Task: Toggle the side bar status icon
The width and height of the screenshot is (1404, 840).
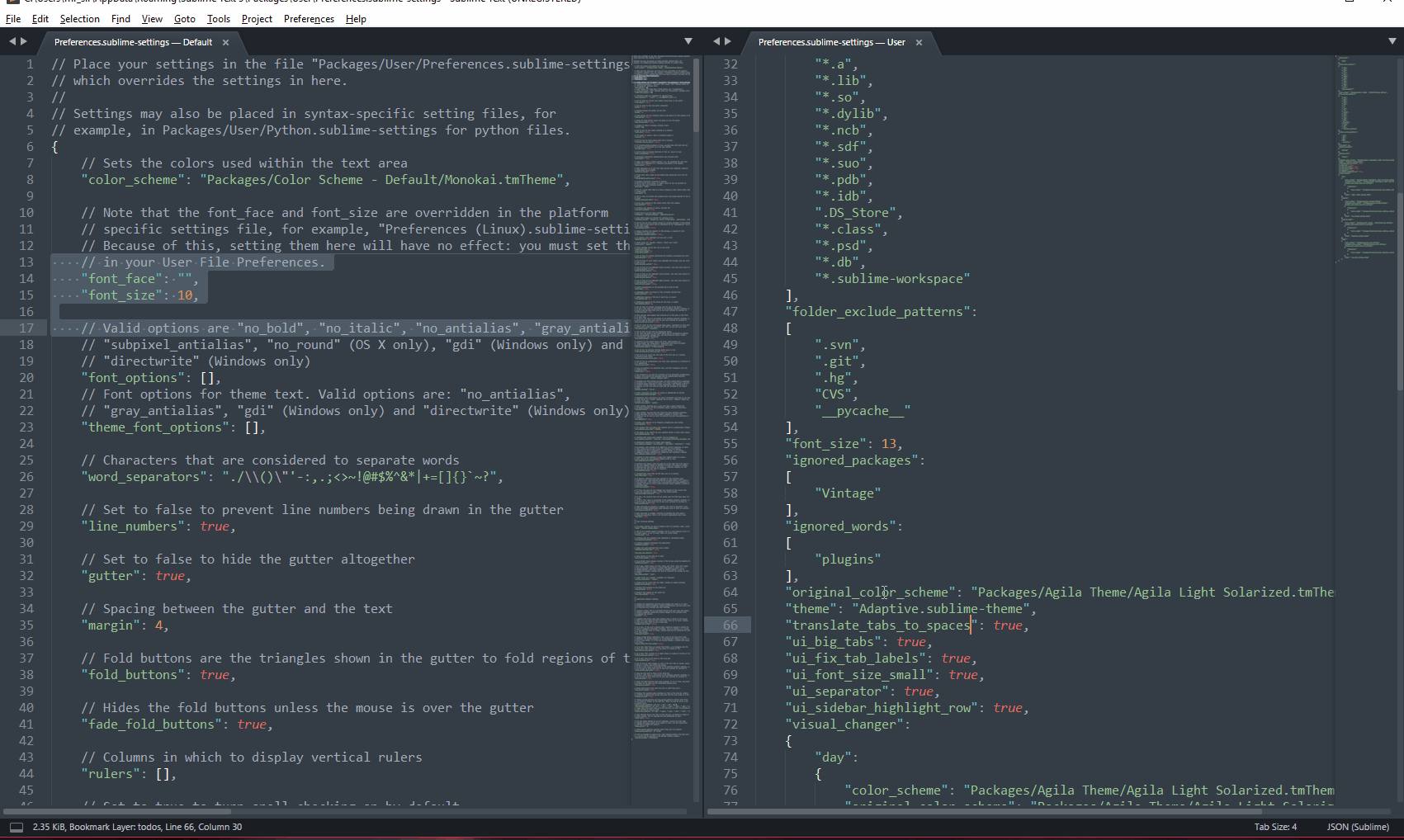Action: 16,828
